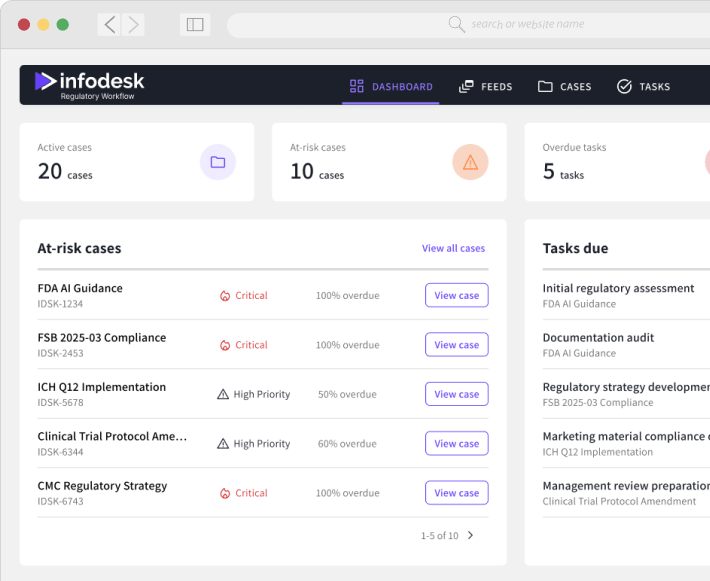Select FSB 2025-03 Compliance case title
Image resolution: width=710 pixels, height=581 pixels.
[102, 337]
